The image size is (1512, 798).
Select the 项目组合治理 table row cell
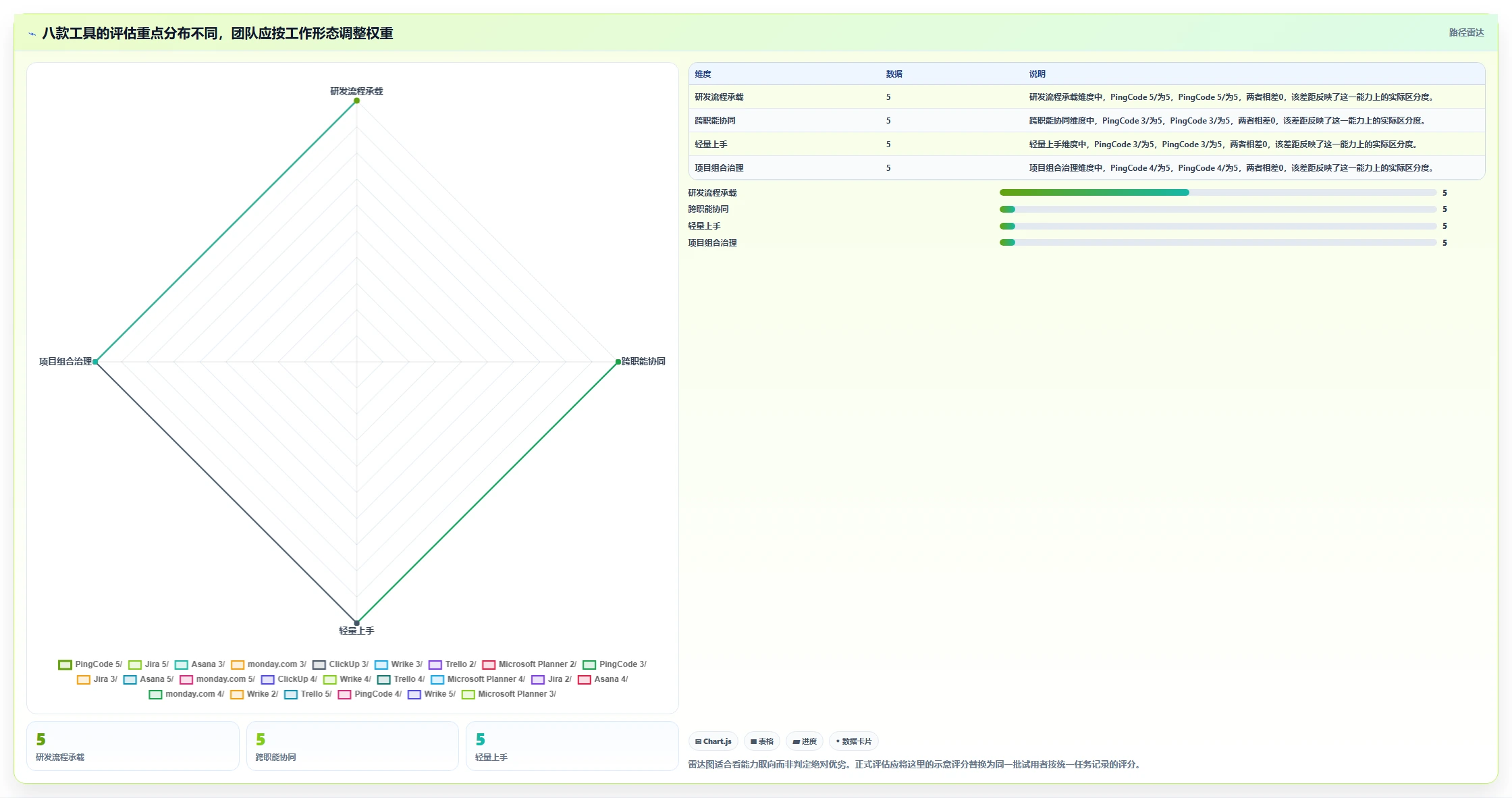point(719,168)
